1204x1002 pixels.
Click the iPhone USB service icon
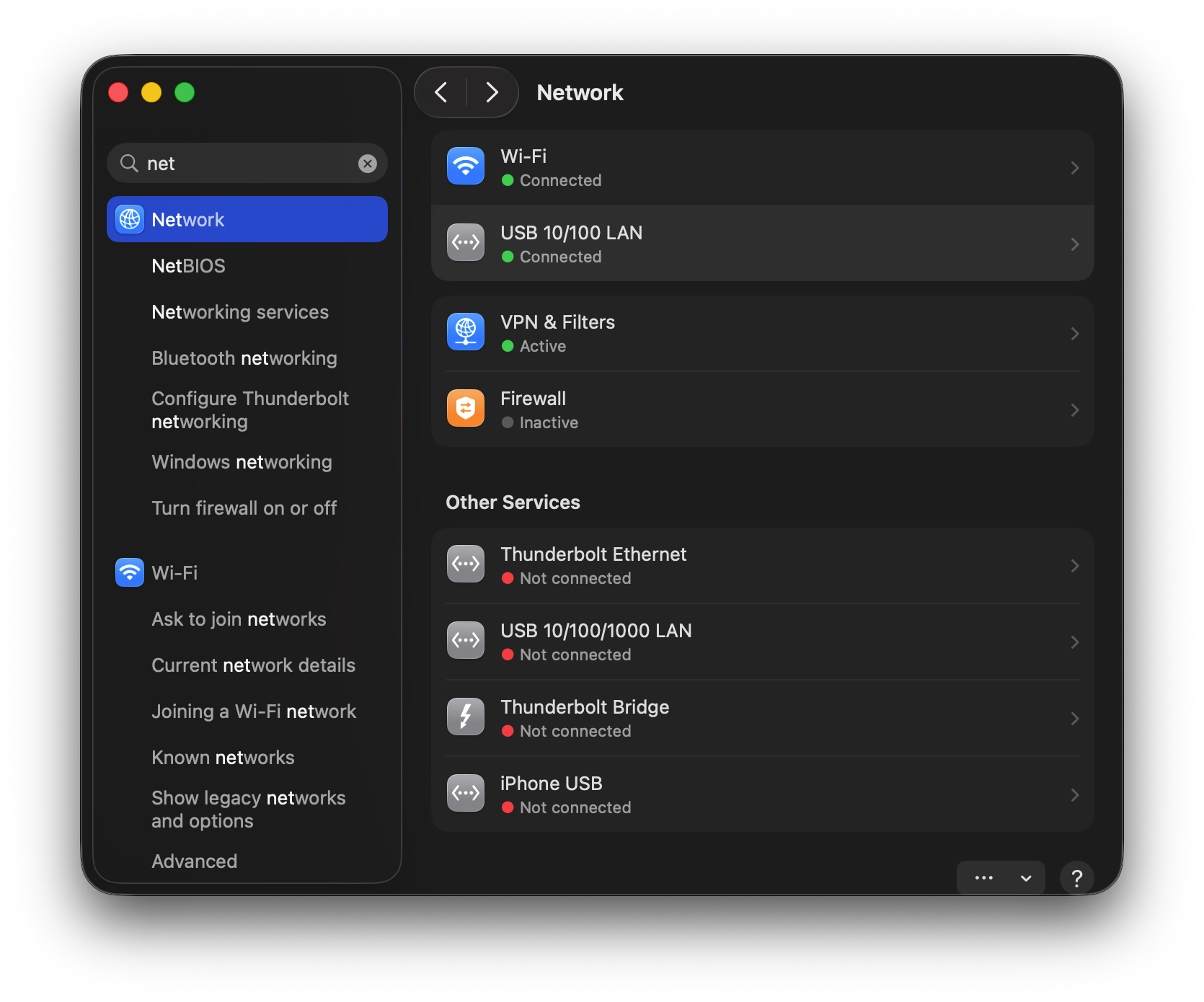coord(465,794)
